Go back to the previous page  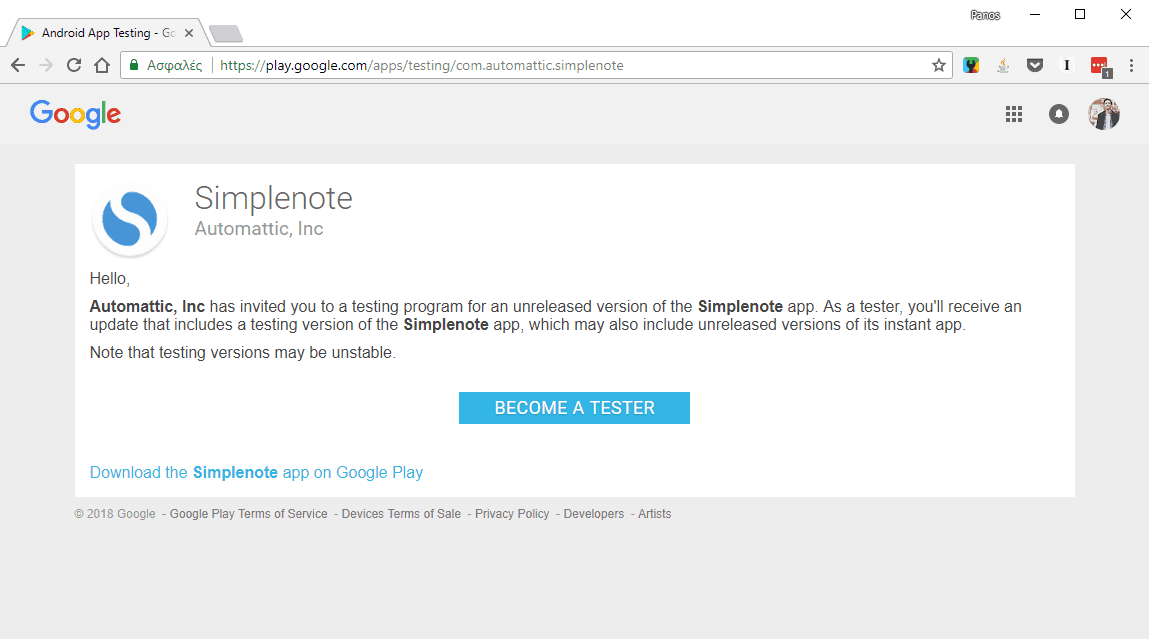click(18, 65)
